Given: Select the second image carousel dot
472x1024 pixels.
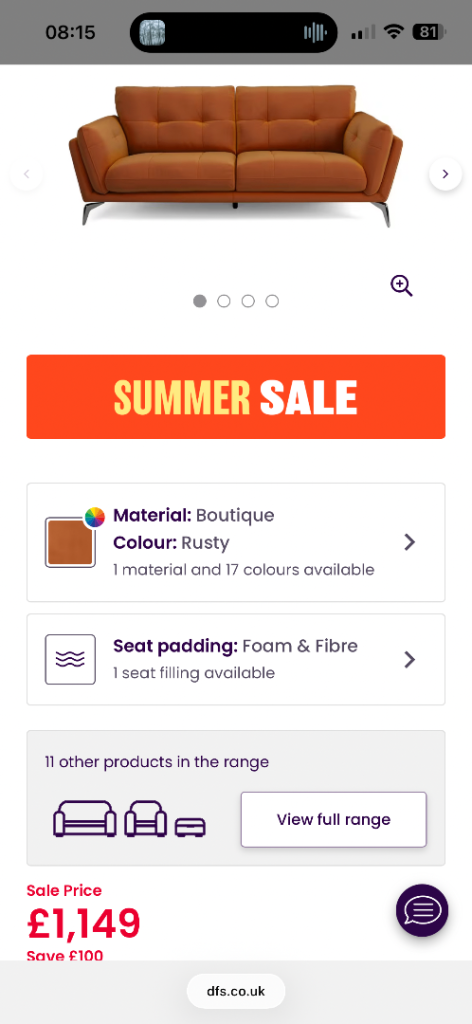Looking at the screenshot, I should pyautogui.click(x=224, y=301).
